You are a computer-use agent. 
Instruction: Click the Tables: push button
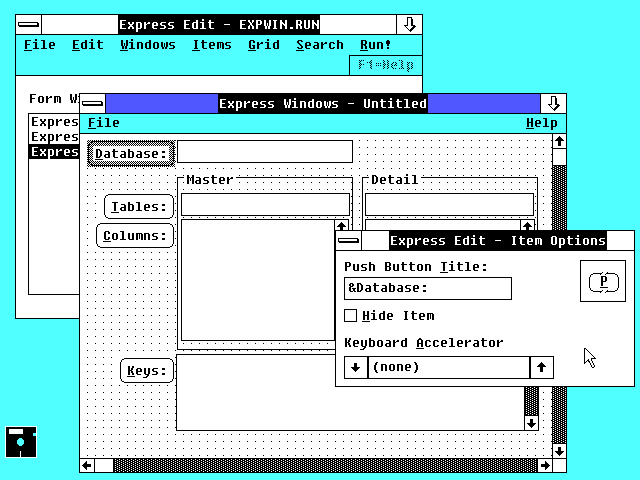pos(139,207)
